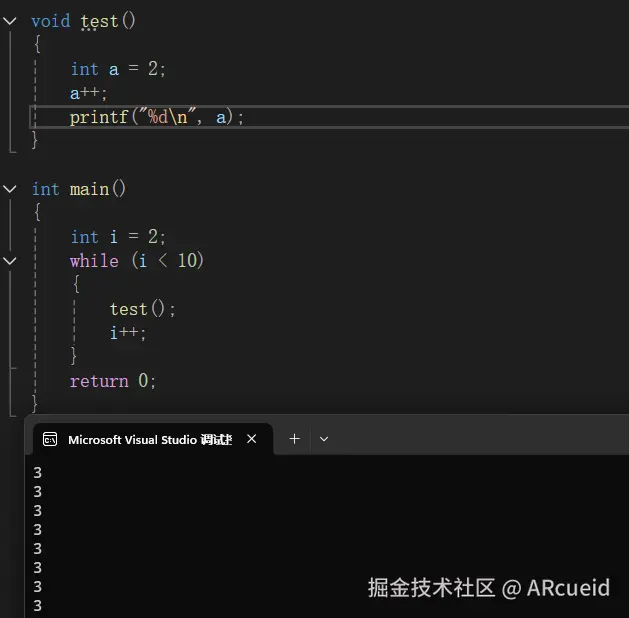Collapse the int main() function block
Screen dimensions: 629x618
pos(10,189)
